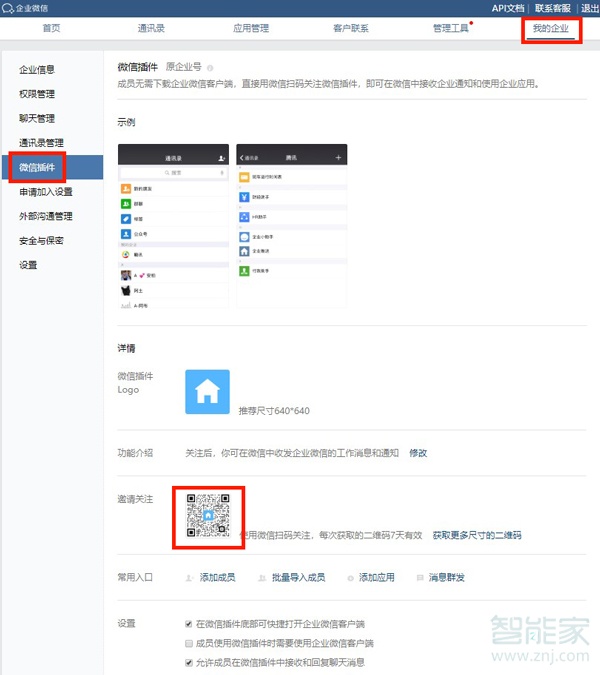Image resolution: width=600 pixels, height=675 pixels.
Task: Click the 添加成员 person icon
Action: 188,577
